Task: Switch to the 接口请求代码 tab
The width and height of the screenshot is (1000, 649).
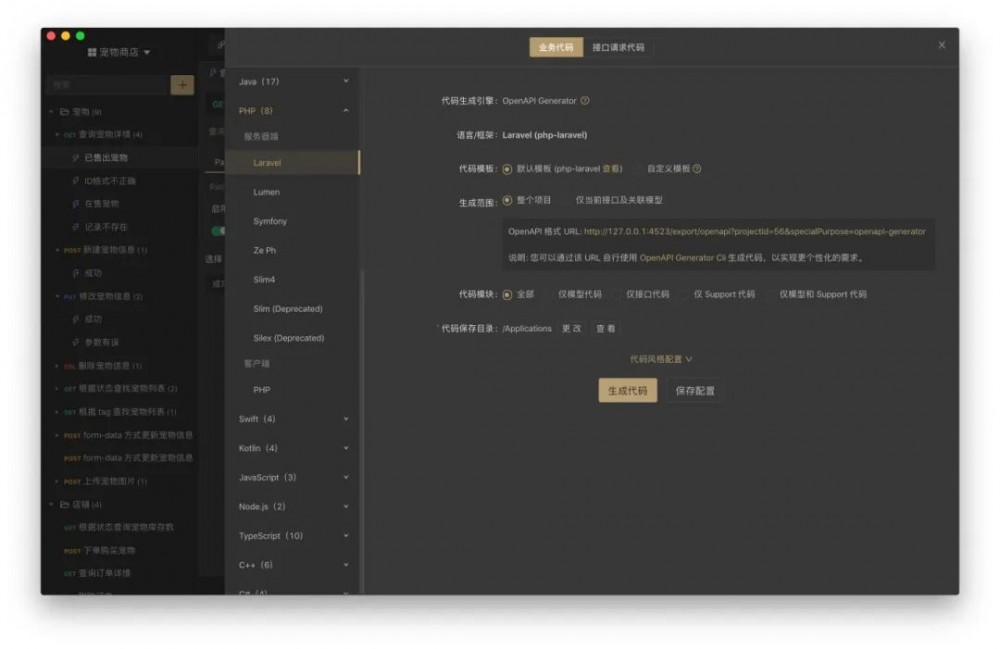Action: 617,45
